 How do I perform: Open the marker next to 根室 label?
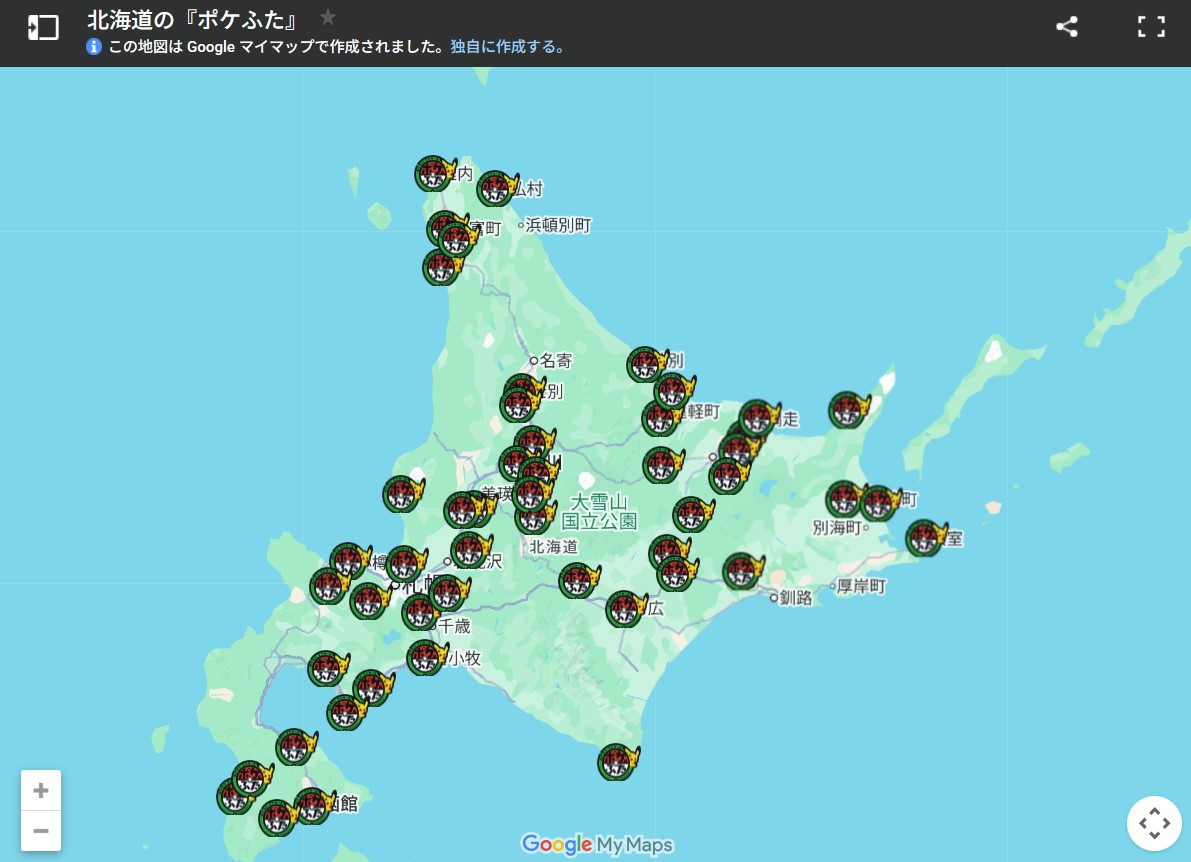[924, 538]
